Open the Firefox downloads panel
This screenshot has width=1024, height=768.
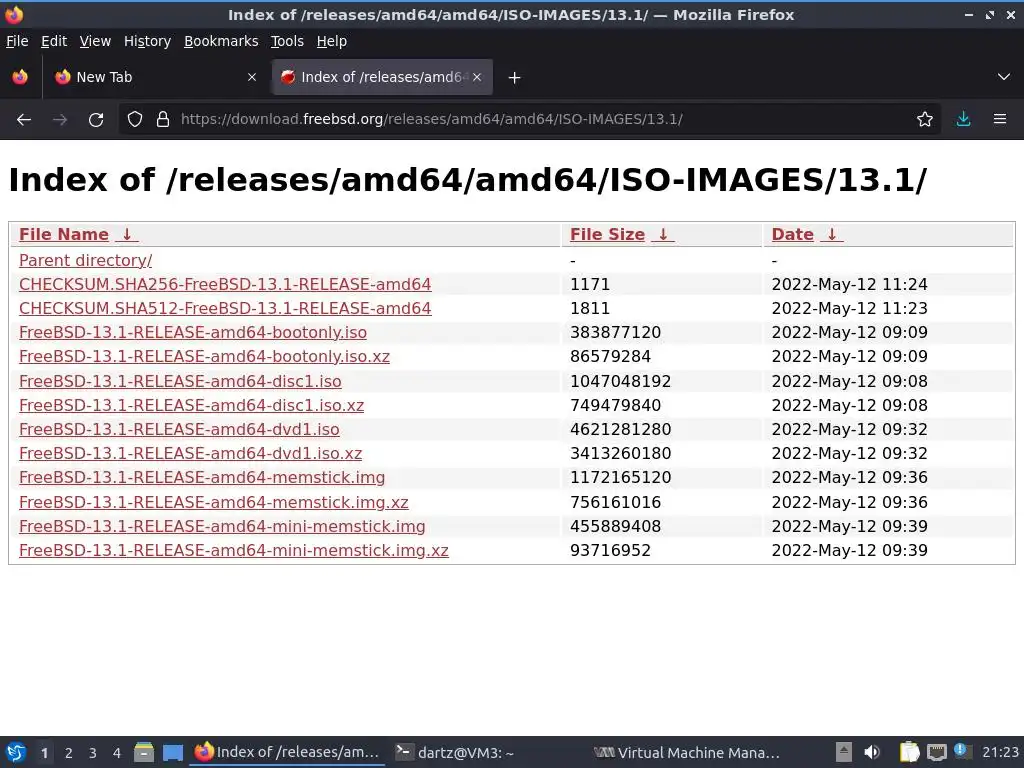pos(963,120)
